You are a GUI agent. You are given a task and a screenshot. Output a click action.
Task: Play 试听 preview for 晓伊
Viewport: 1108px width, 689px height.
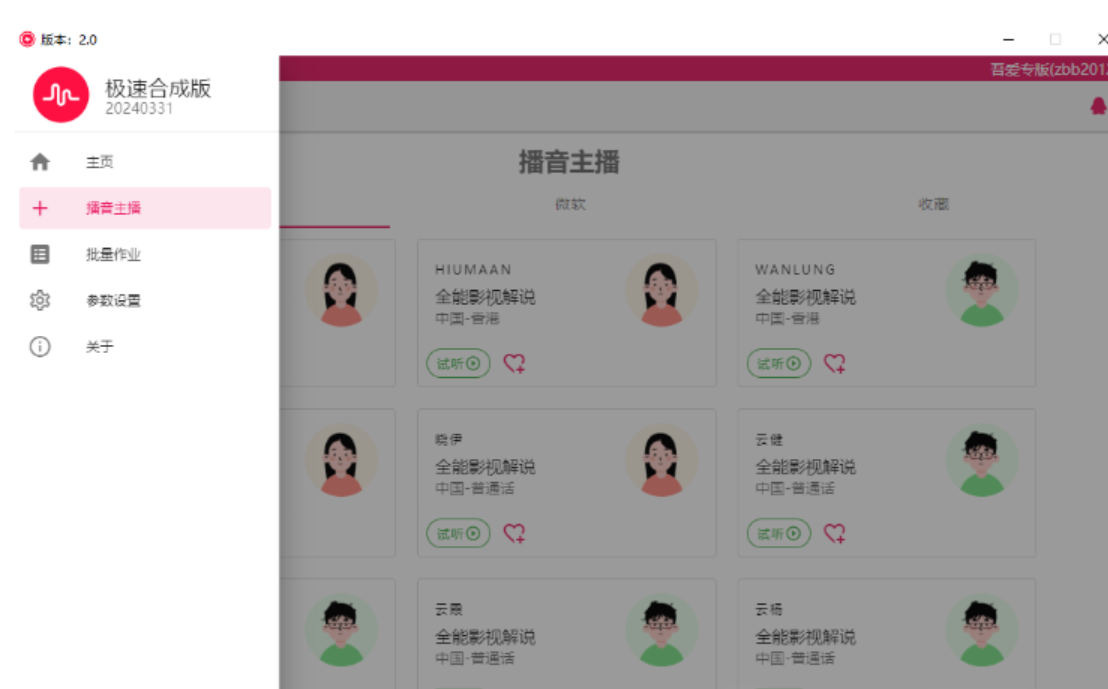pyautogui.click(x=458, y=533)
